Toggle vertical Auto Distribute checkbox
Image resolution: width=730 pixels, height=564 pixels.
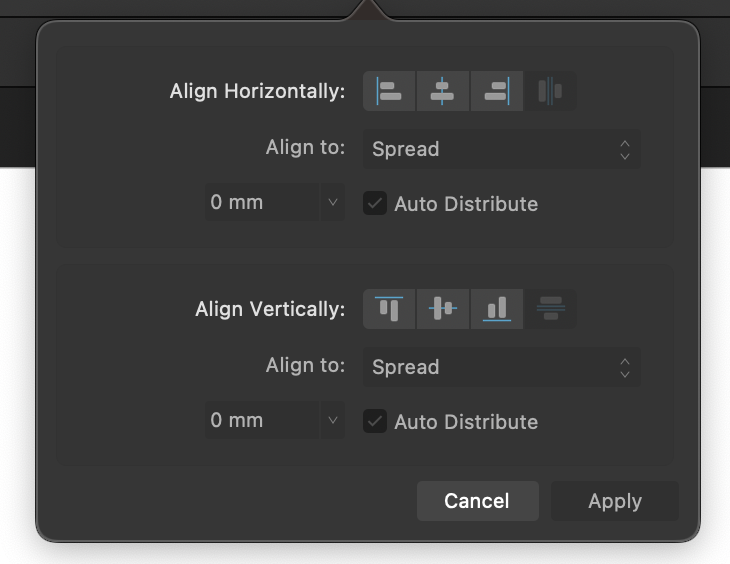coord(375,421)
